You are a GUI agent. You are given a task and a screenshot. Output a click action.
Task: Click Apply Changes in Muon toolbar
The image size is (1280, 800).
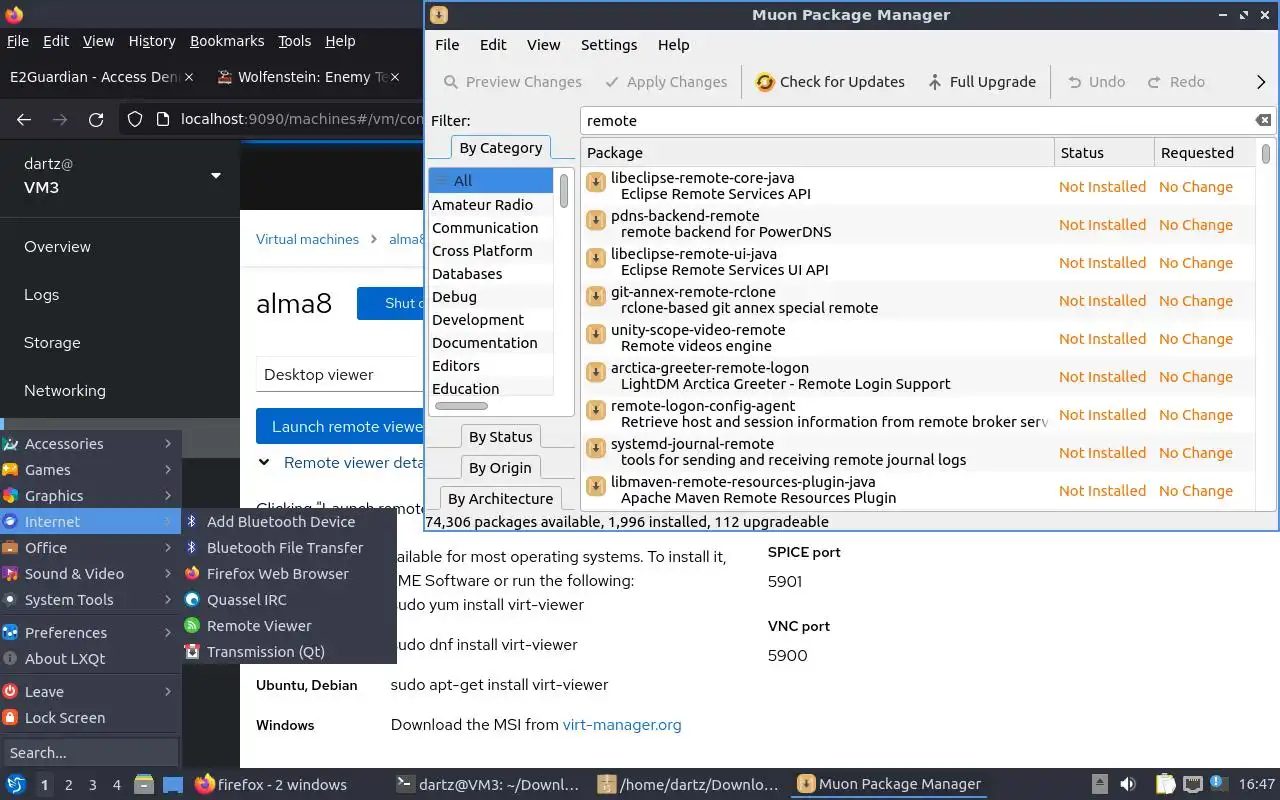666,82
